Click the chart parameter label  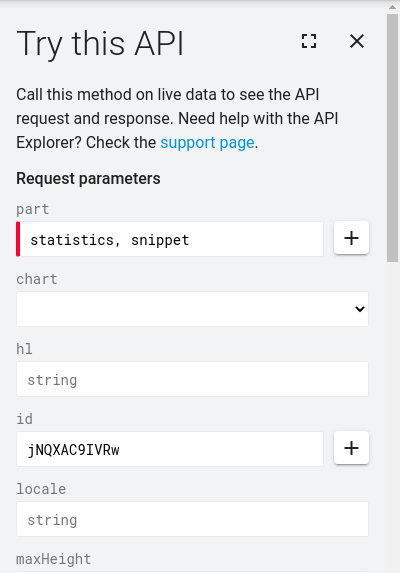[37, 279]
